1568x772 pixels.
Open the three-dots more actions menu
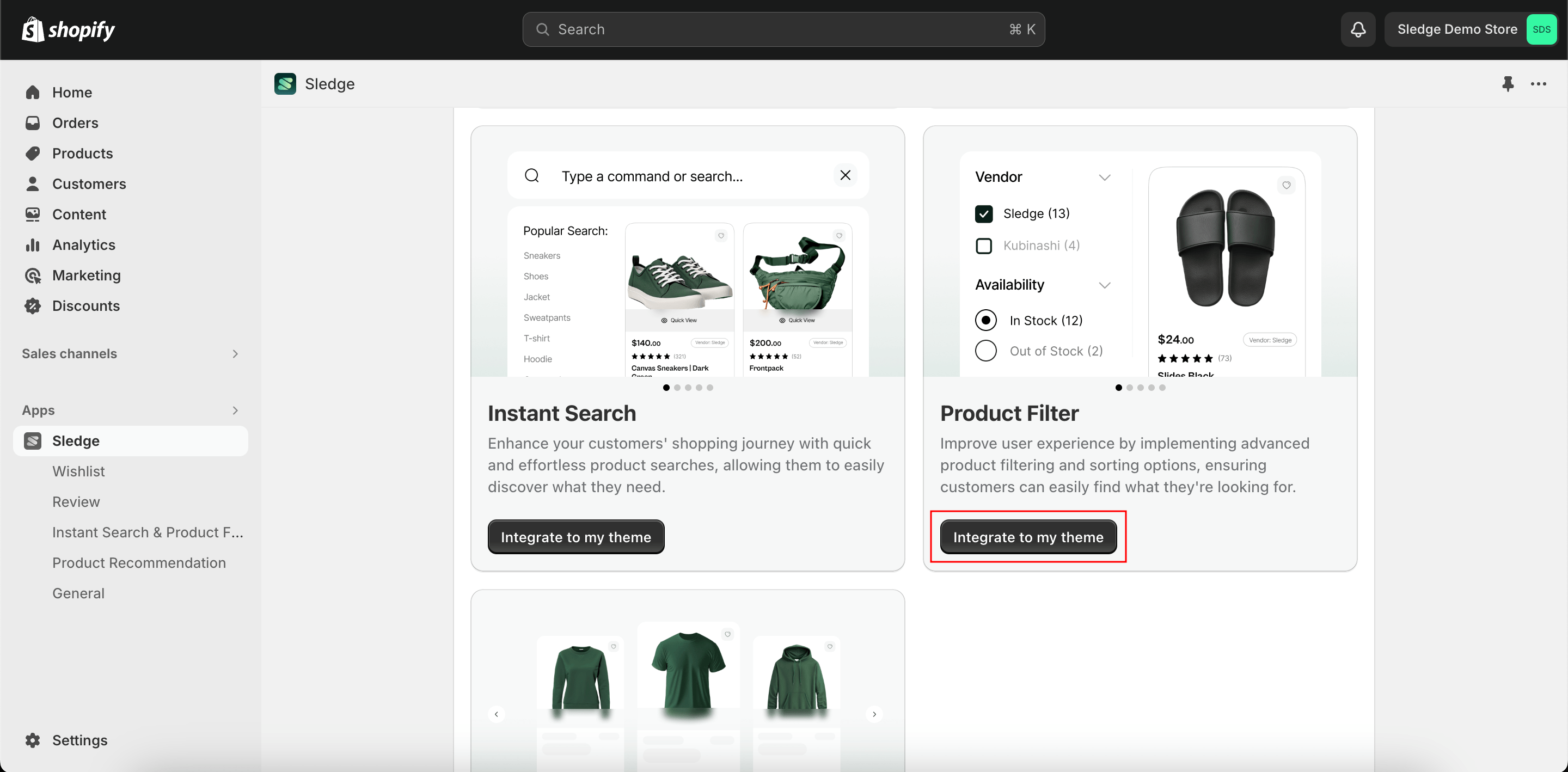point(1538,83)
